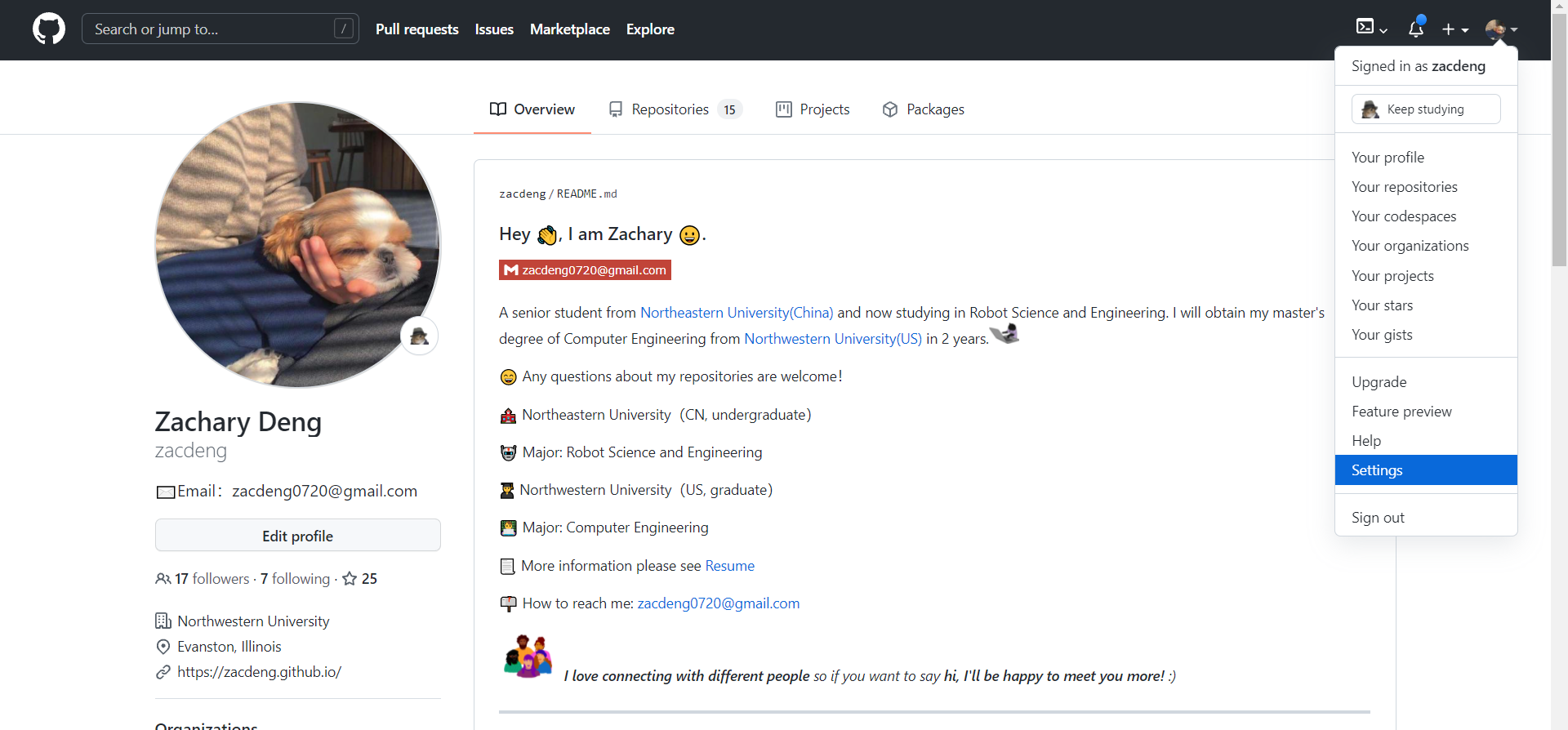Screen dimensions: 1568x730
Task: Set status via Keep studying button
Action: click(x=1425, y=109)
